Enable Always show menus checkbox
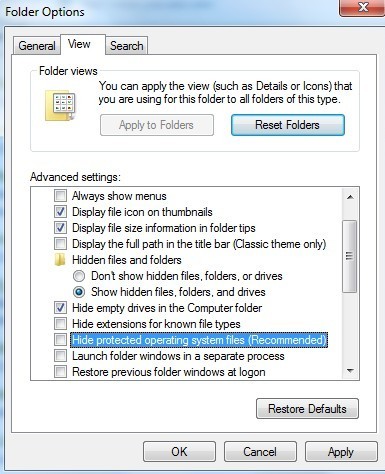This screenshot has width=385, height=474. (60, 195)
